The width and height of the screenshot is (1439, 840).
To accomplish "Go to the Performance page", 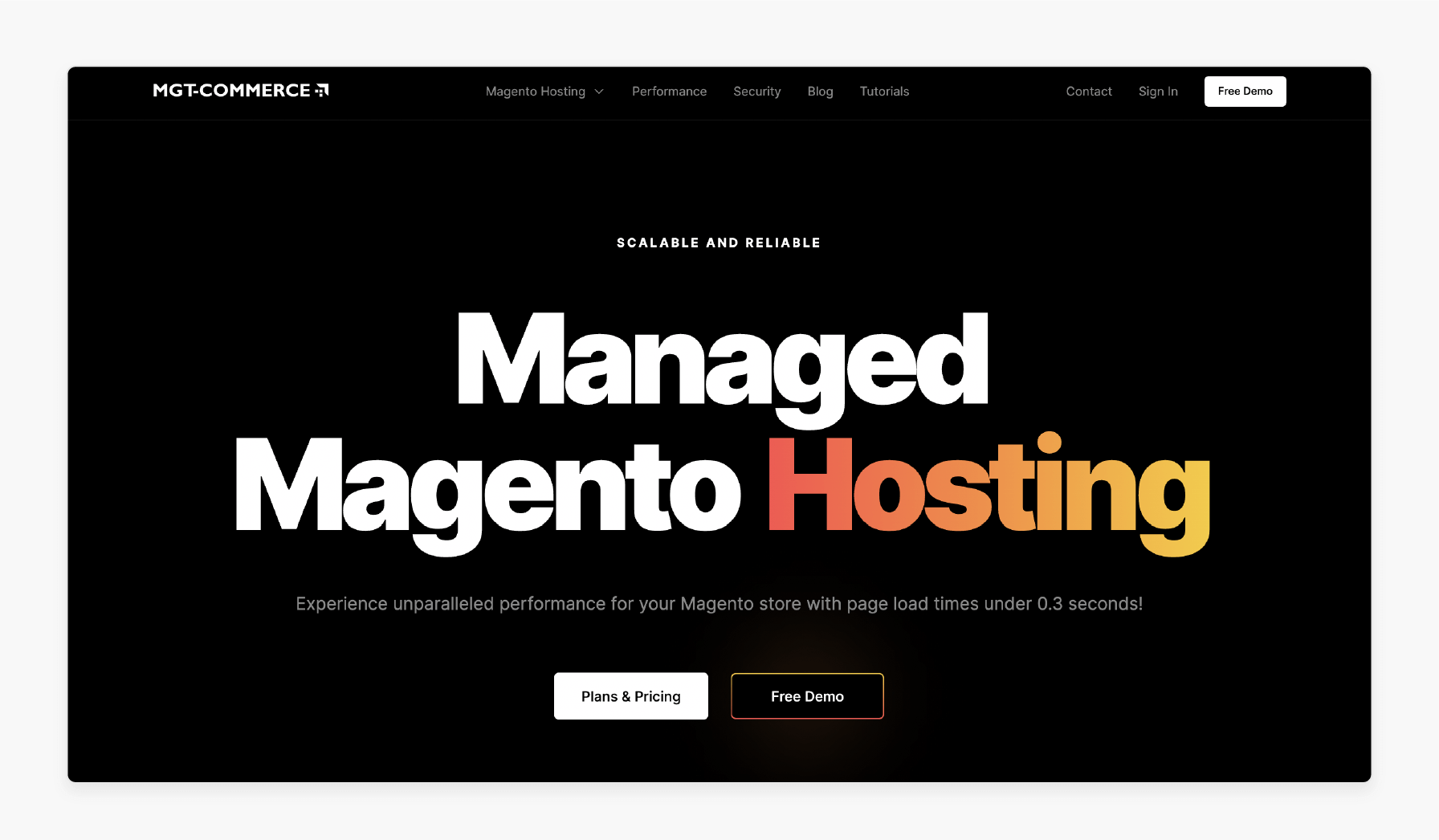I will point(669,92).
